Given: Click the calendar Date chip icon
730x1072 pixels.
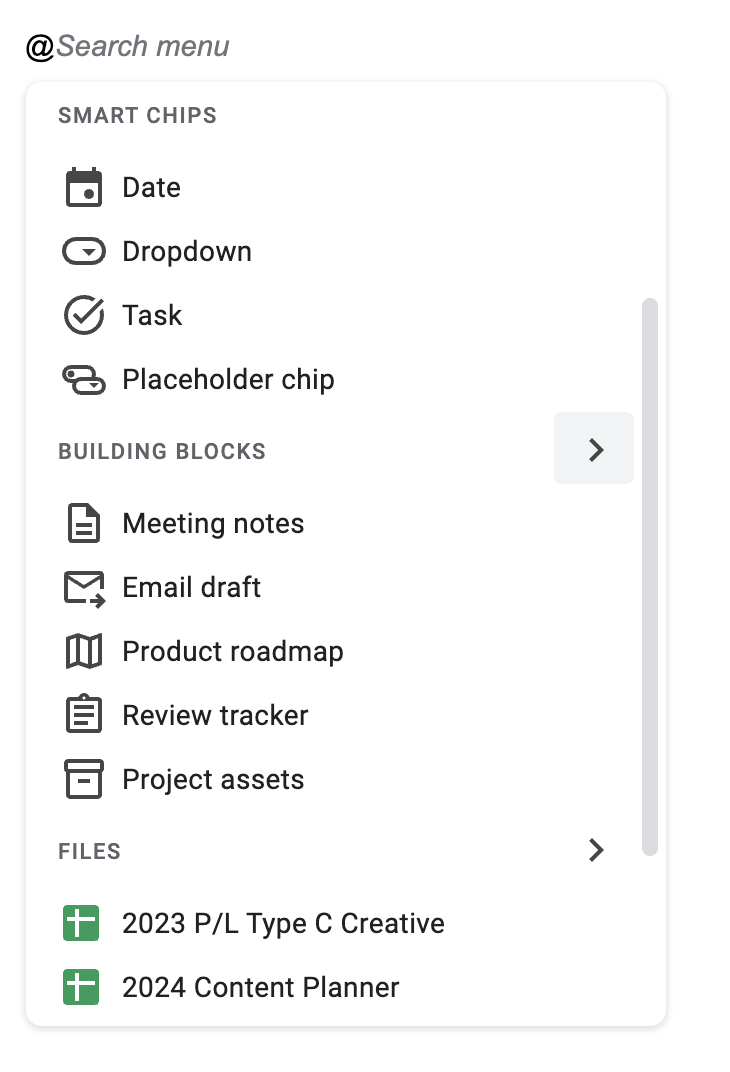Looking at the screenshot, I should coord(84,188).
